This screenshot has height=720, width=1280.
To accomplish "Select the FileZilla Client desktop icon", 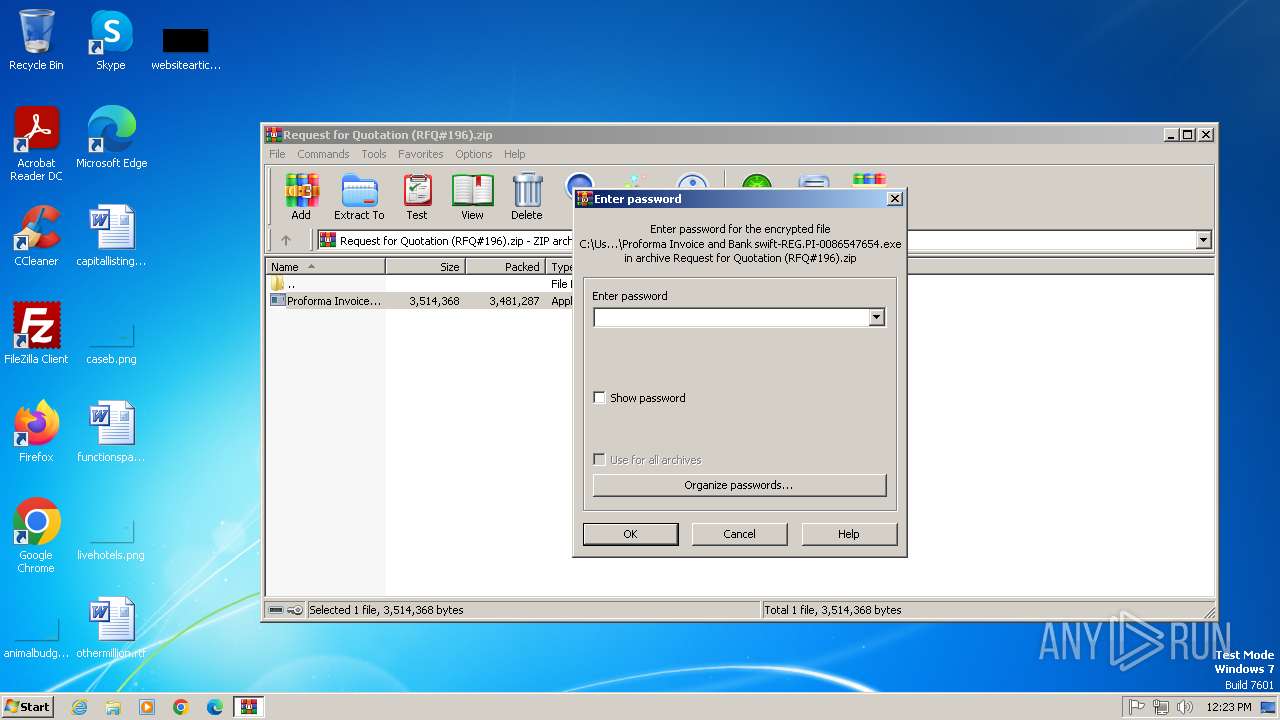I will point(36,333).
